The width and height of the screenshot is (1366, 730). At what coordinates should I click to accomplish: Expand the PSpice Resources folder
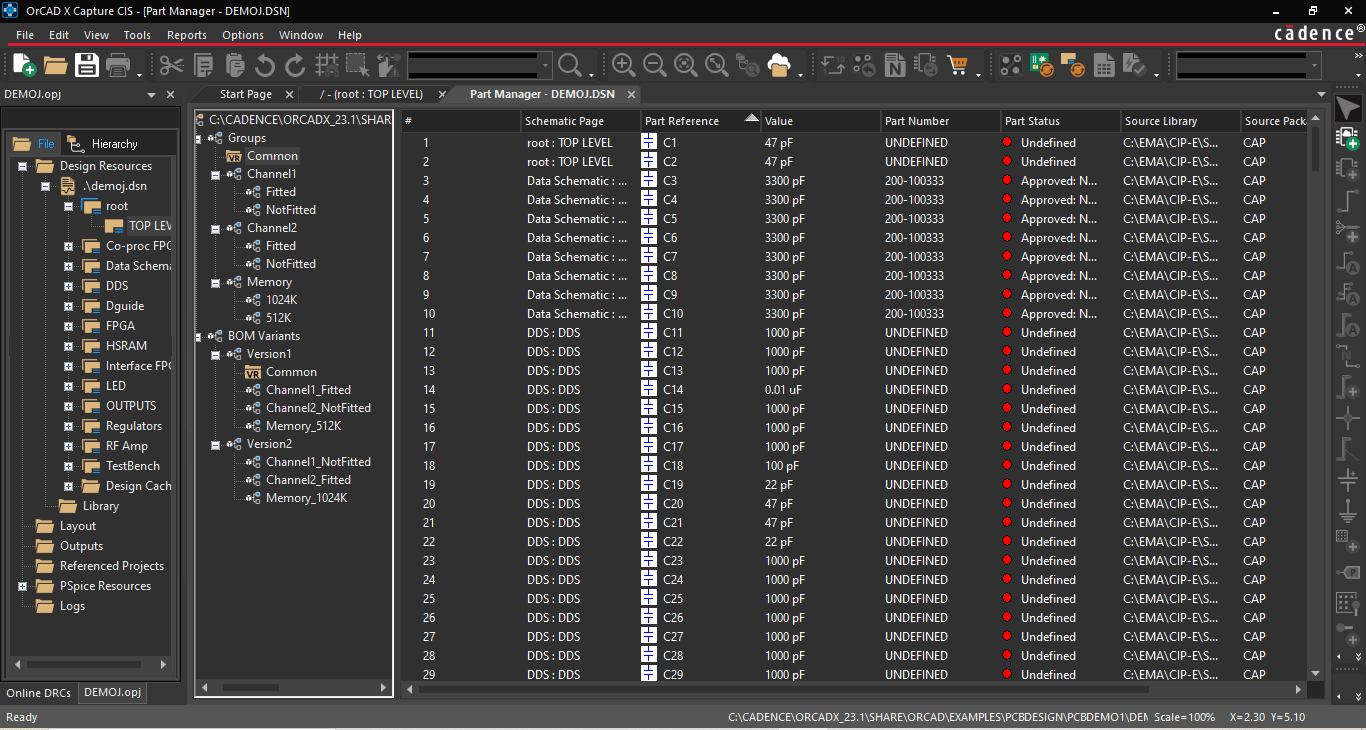click(22, 586)
